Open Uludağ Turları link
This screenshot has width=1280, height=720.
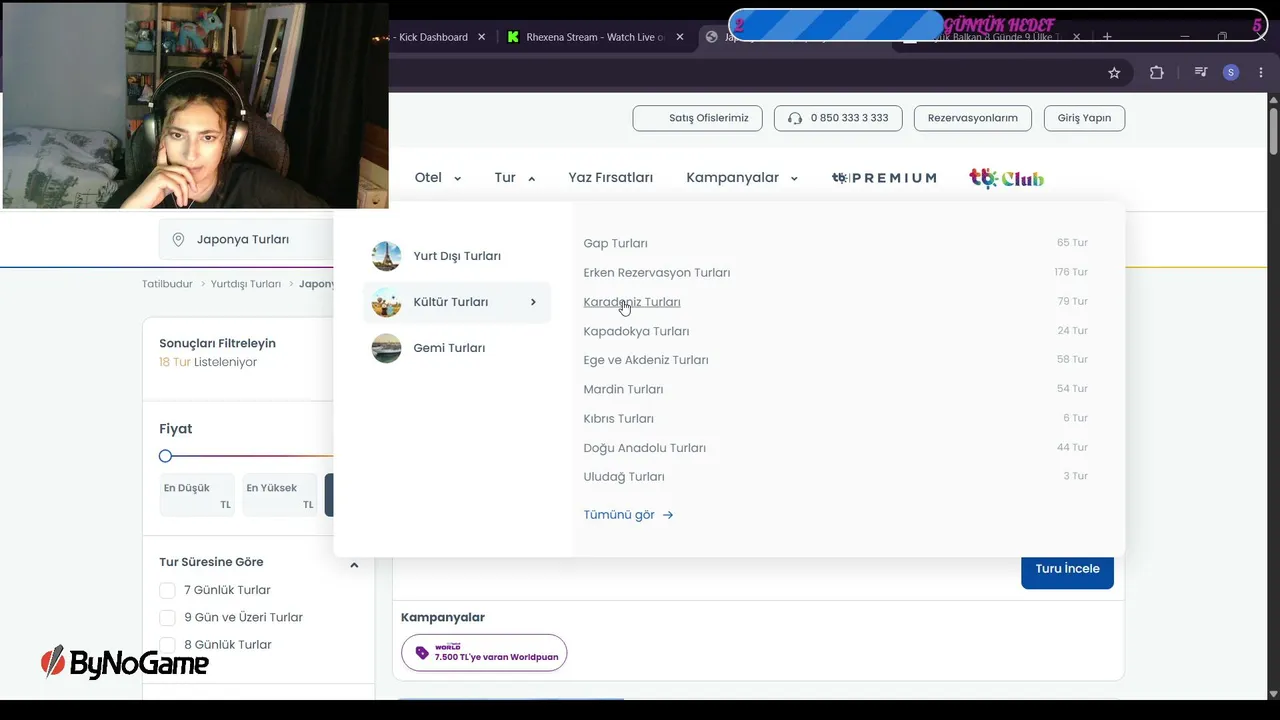coord(624,477)
